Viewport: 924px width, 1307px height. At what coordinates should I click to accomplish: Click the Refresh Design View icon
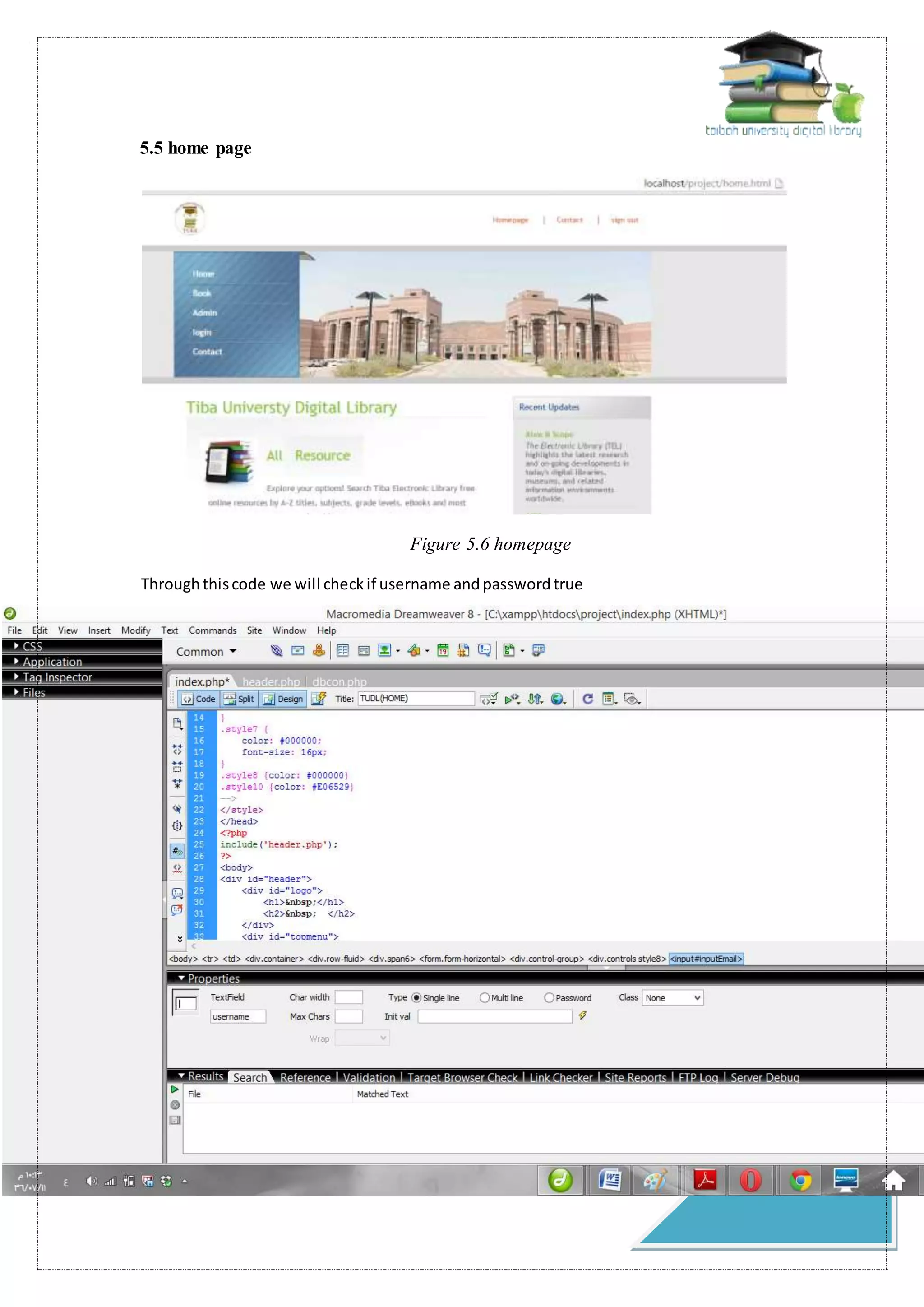[x=588, y=699]
